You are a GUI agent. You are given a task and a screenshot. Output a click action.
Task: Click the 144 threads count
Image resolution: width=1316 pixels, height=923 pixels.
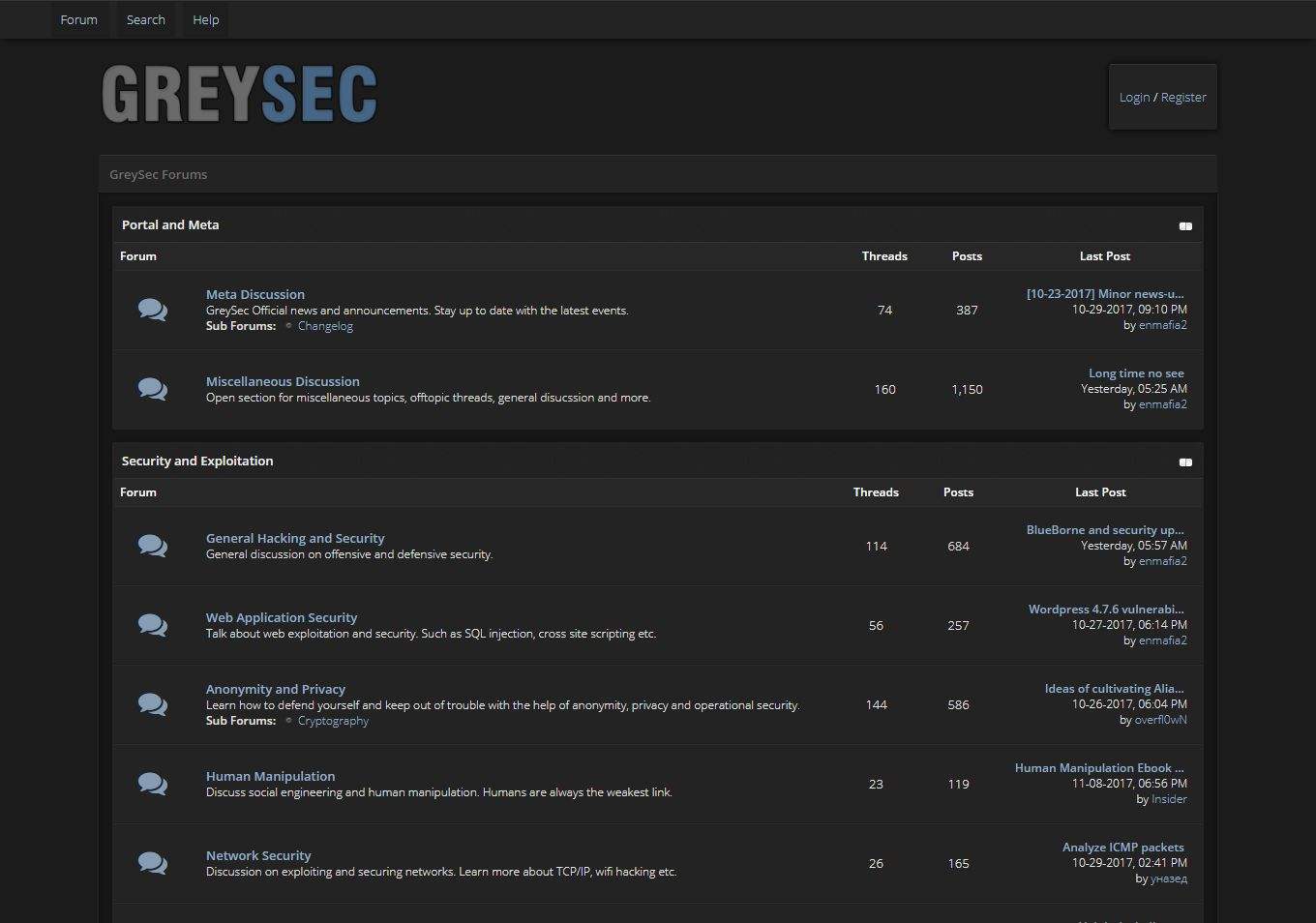(876, 704)
